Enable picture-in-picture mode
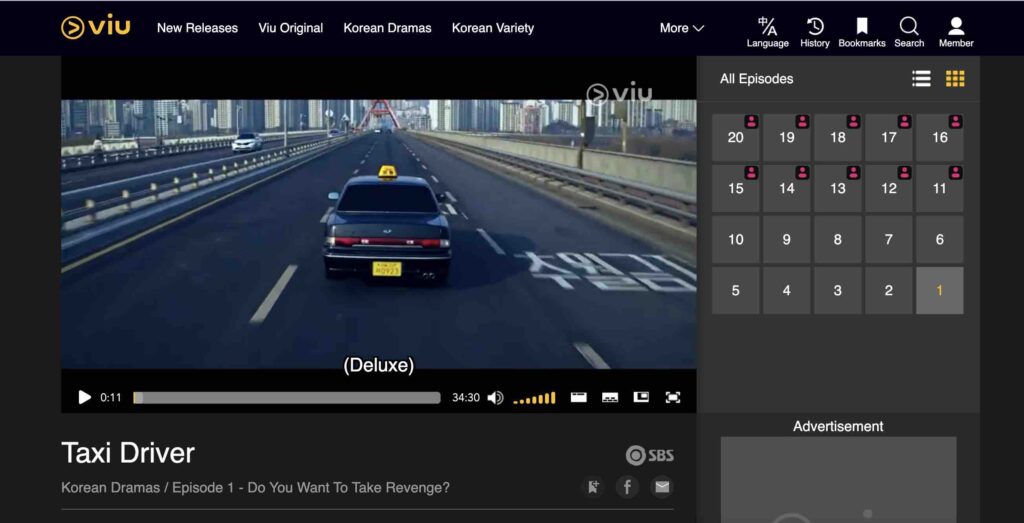 641,398
